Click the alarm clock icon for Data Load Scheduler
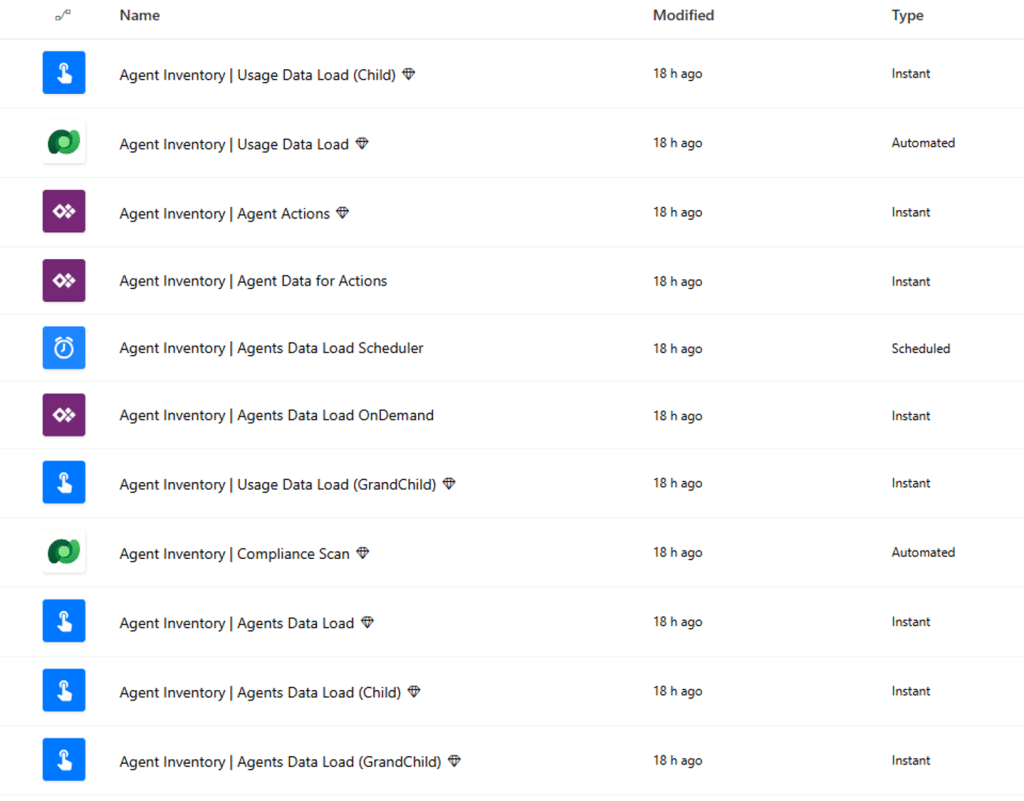The width and height of the screenshot is (1024, 801). (x=64, y=347)
